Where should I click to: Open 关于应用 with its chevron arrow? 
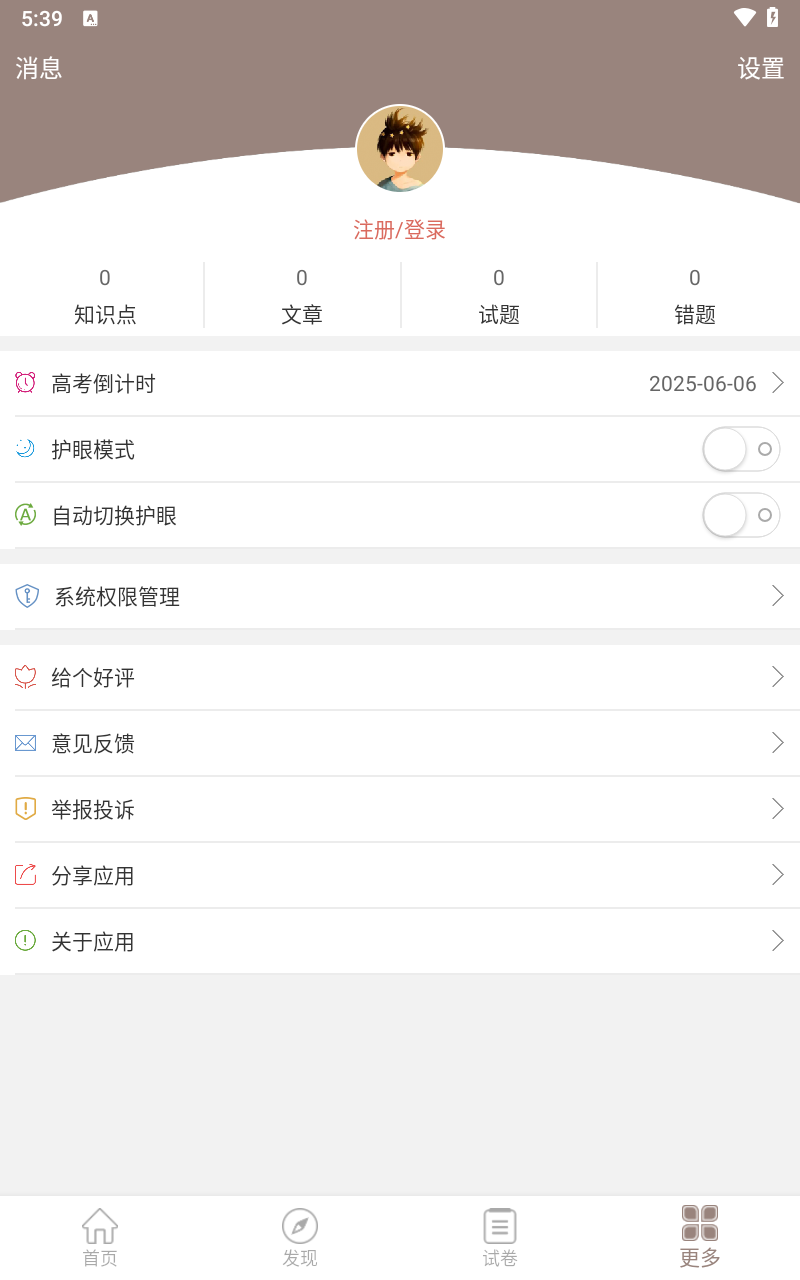click(x=777, y=941)
